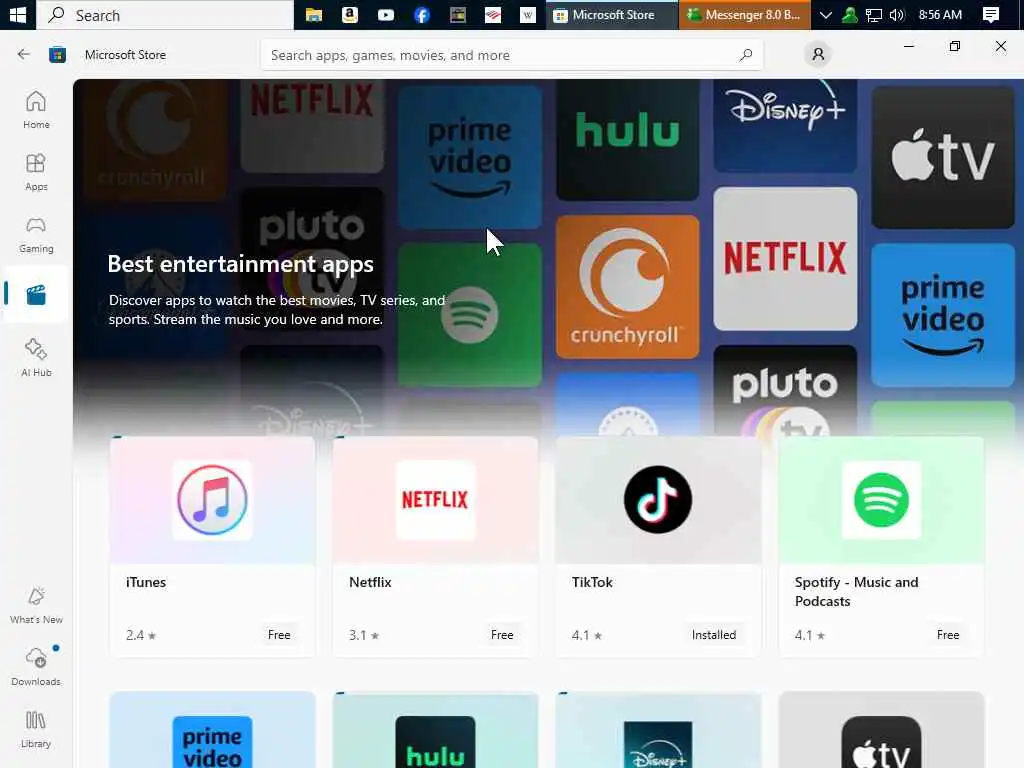The image size is (1024, 768).
Task: Click the iTunes 2.4 star rating
Action: tap(141, 635)
